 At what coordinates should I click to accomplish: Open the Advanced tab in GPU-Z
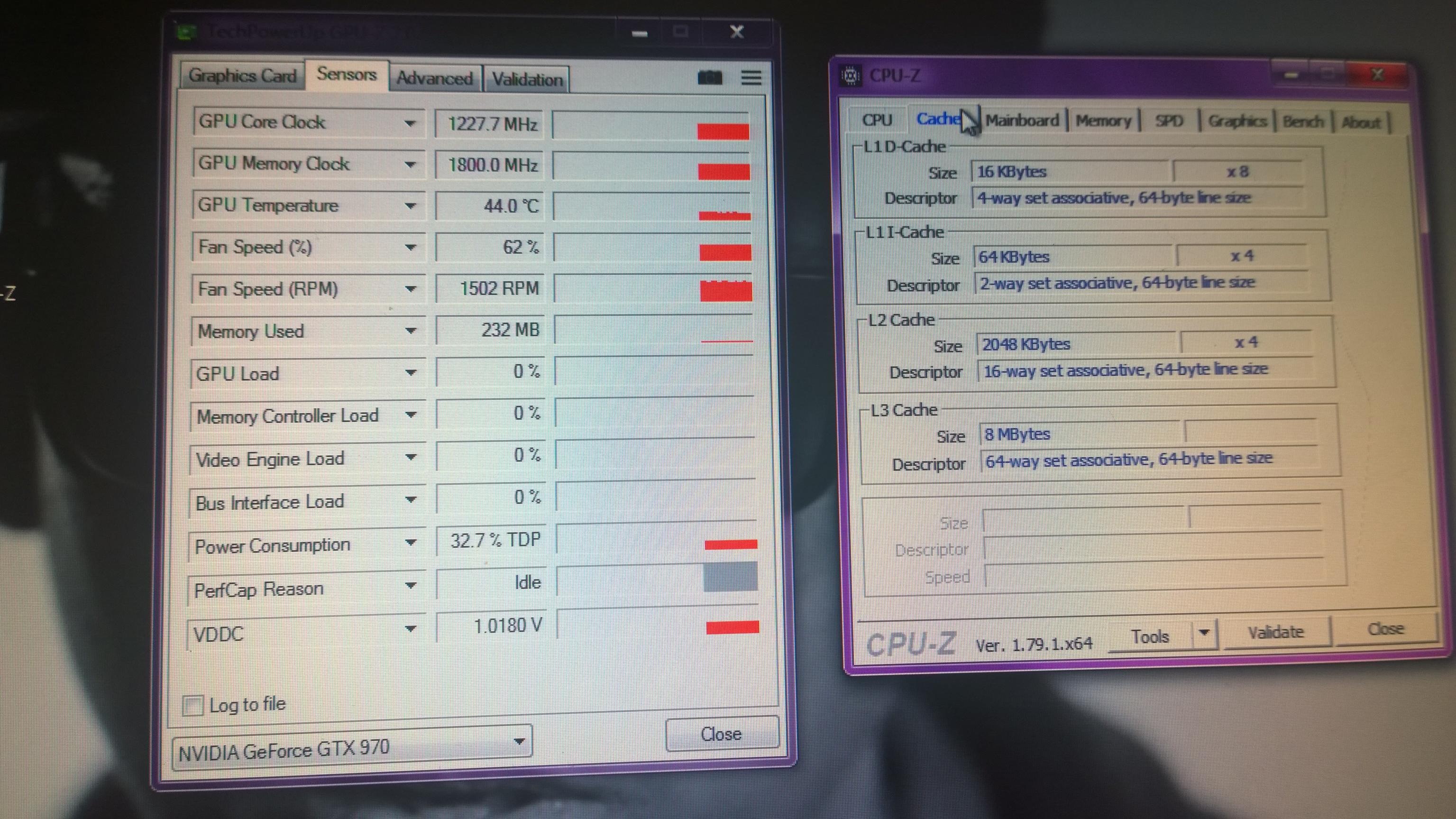434,78
